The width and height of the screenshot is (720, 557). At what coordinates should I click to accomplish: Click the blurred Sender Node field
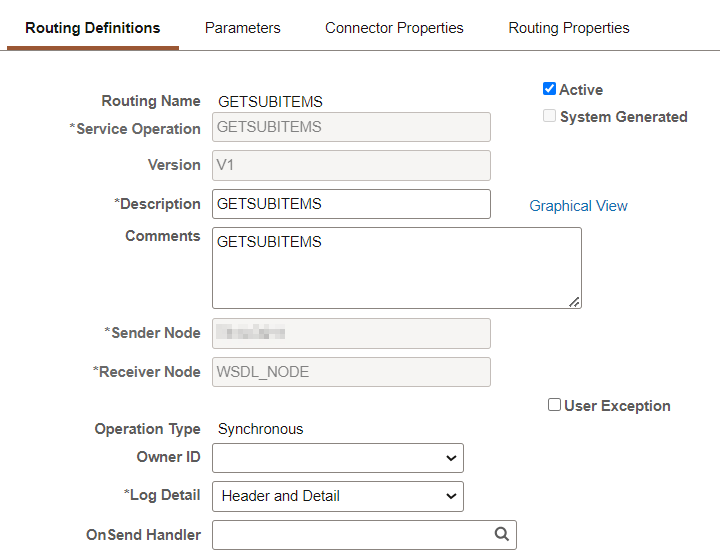click(351, 333)
